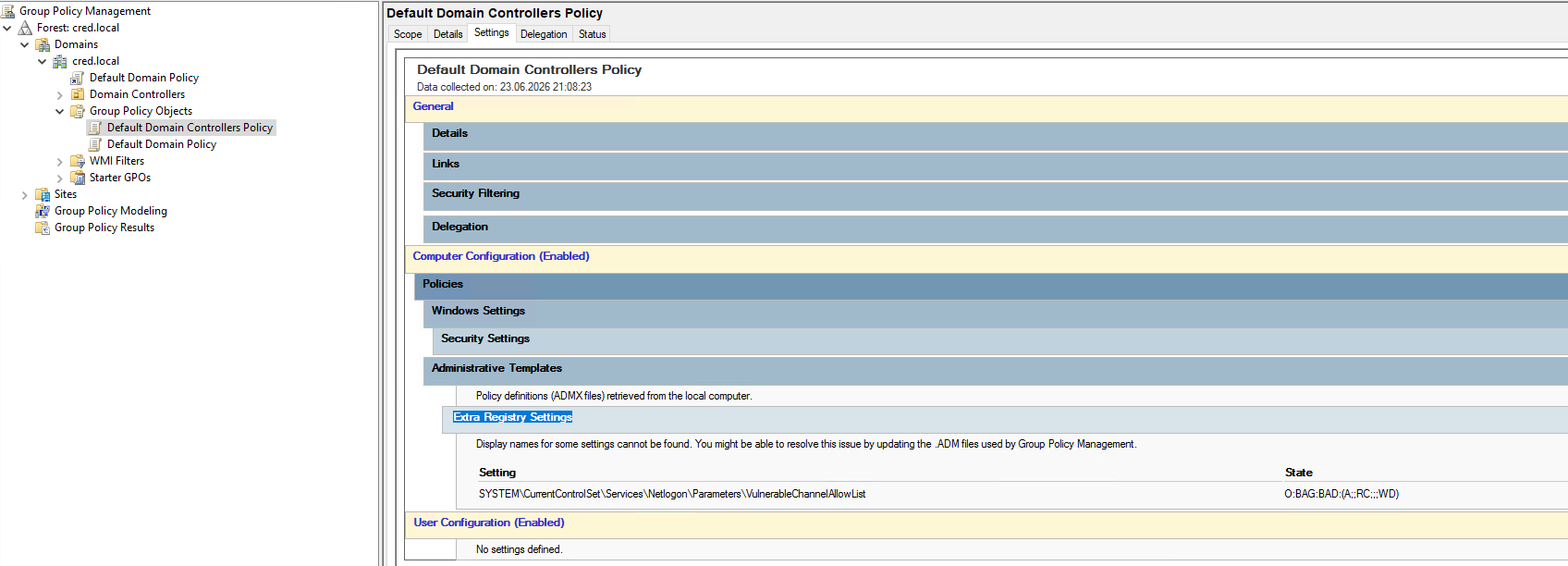Click the Default Domain Policy icon under Group Policy Objects
The width and height of the screenshot is (1568, 566).
[x=95, y=144]
